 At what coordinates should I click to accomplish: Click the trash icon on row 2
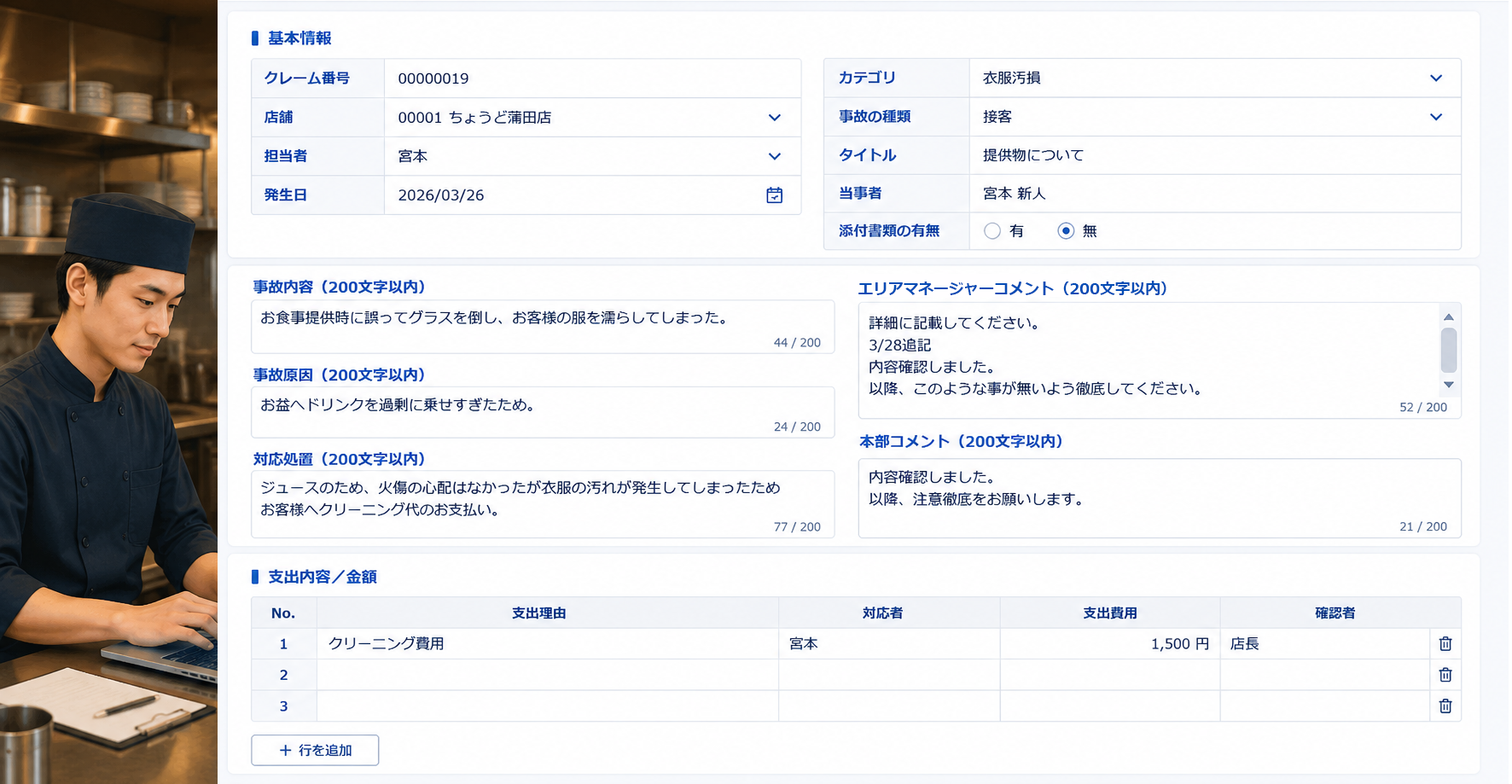[x=1445, y=675]
